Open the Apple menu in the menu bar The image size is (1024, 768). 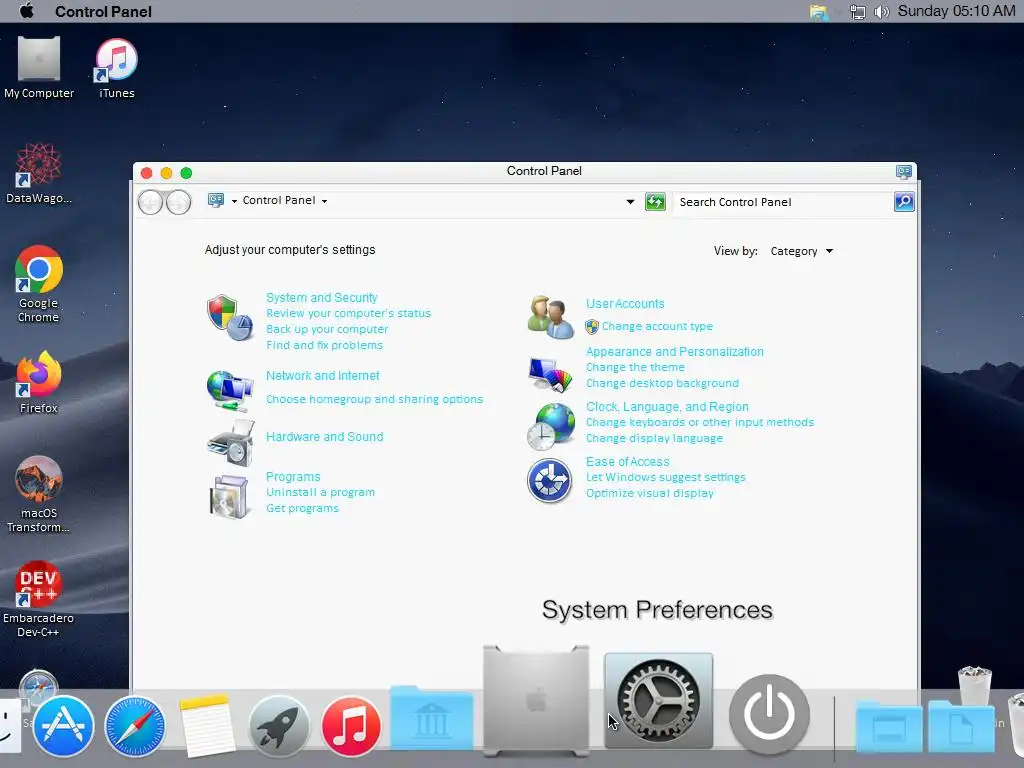click(27, 11)
